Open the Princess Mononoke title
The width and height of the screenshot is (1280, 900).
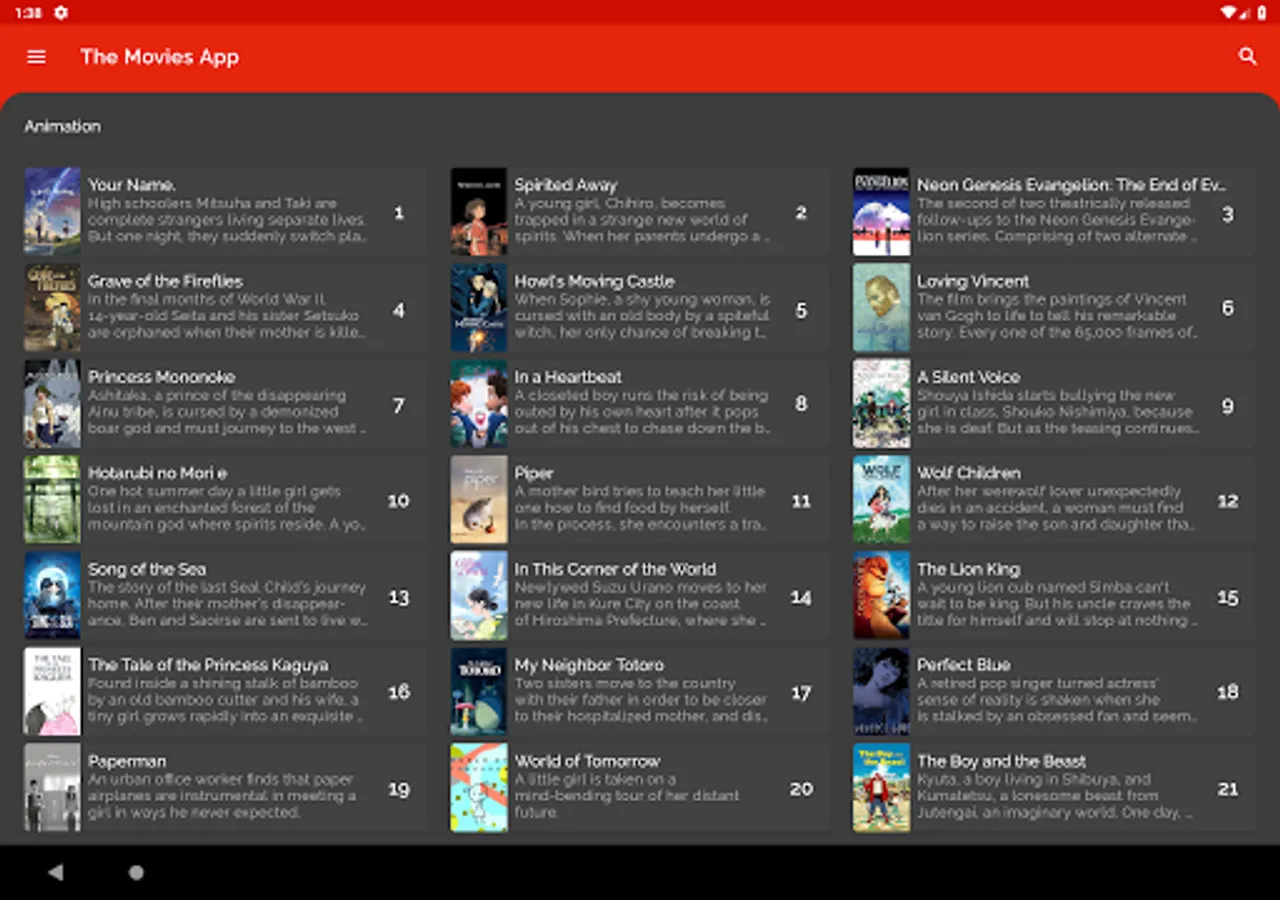162,377
